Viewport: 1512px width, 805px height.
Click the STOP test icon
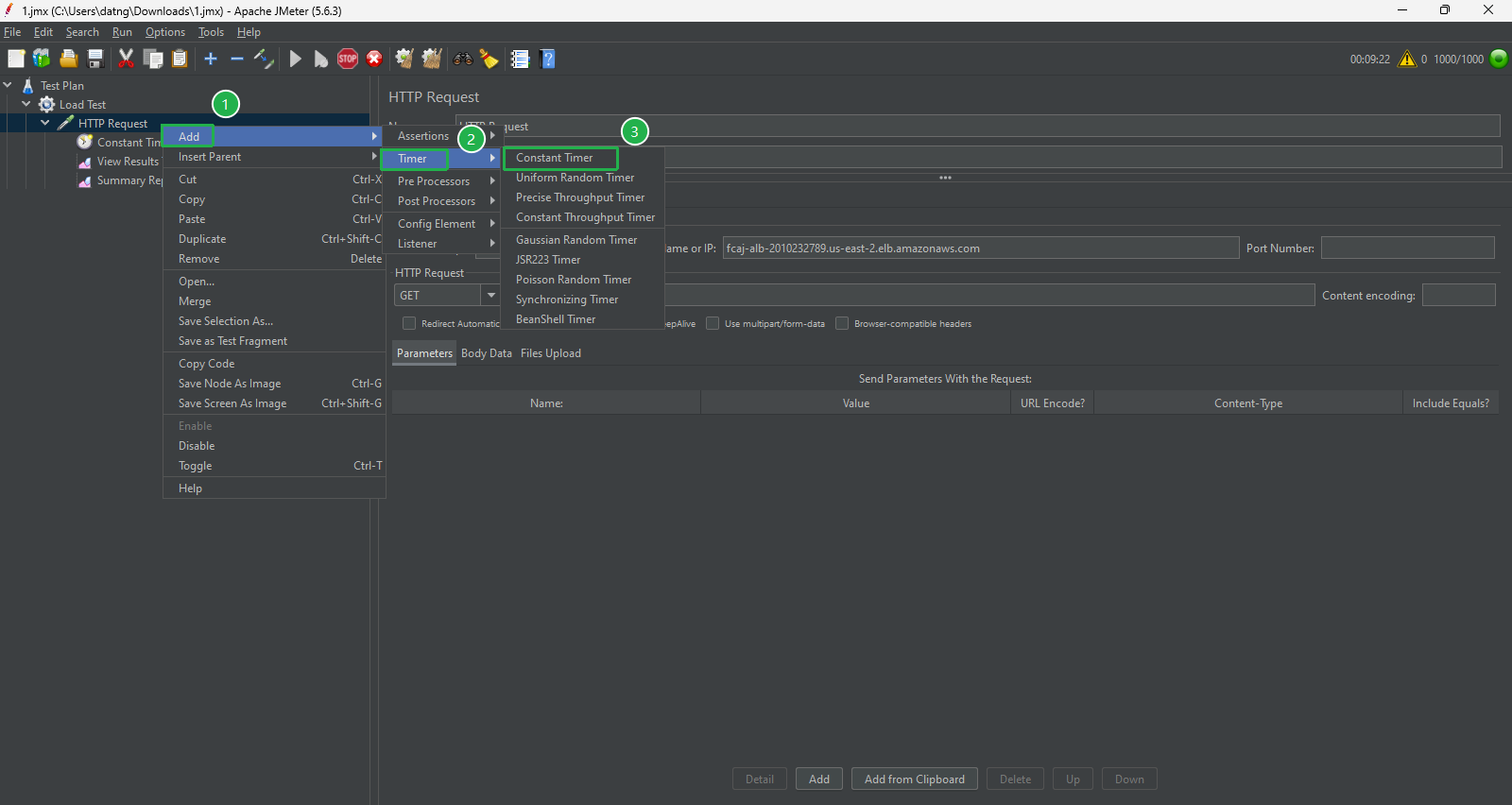coord(348,59)
